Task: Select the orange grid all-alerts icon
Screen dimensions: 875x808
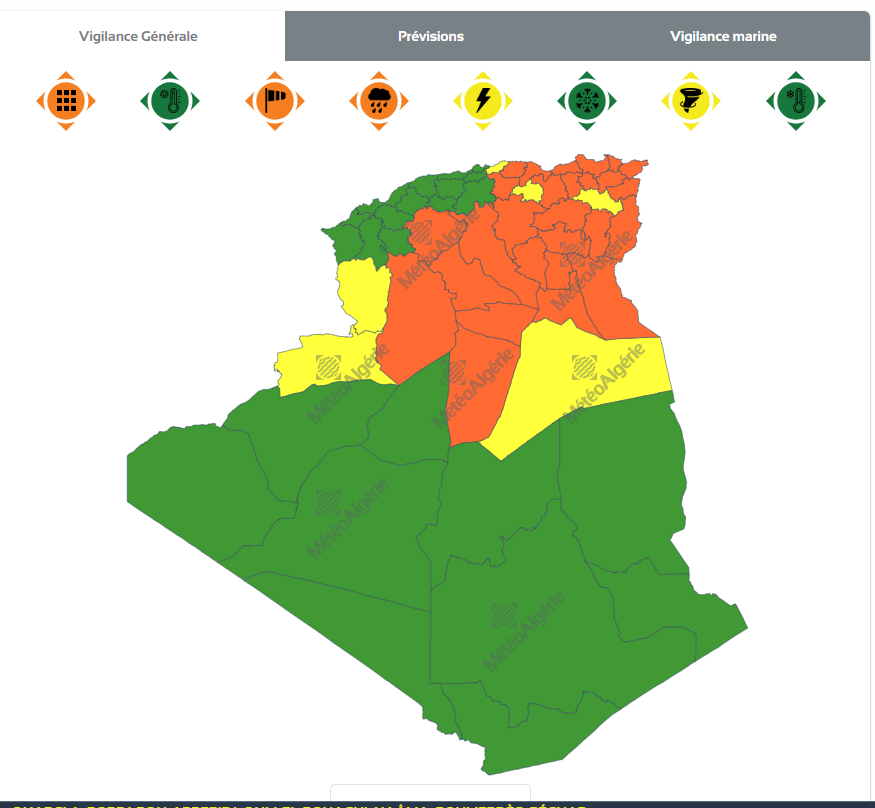Action: (66, 100)
